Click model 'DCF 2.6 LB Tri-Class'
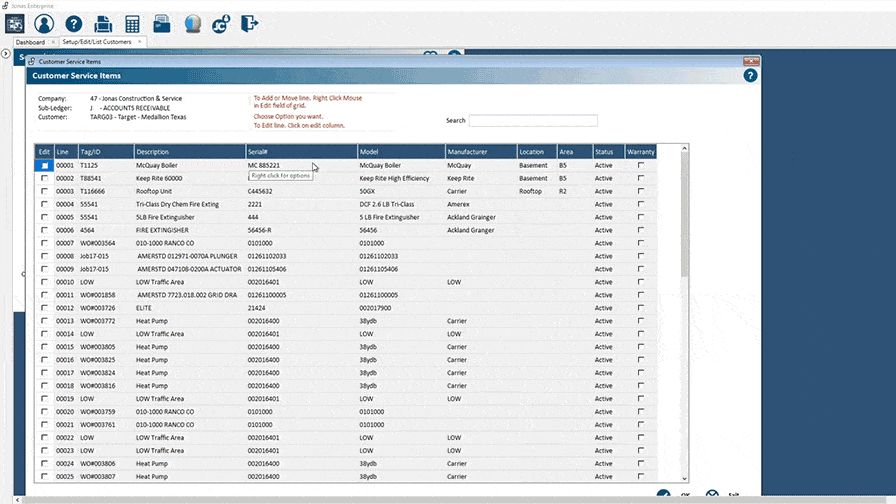 point(387,204)
